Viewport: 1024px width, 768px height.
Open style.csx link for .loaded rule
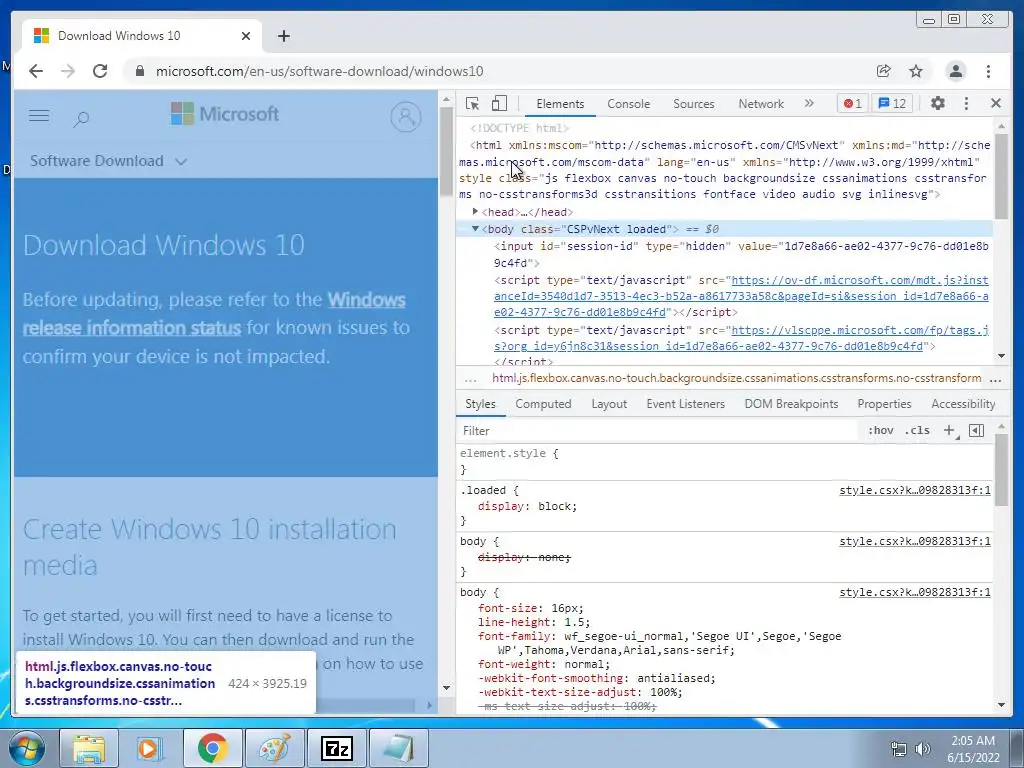point(914,490)
